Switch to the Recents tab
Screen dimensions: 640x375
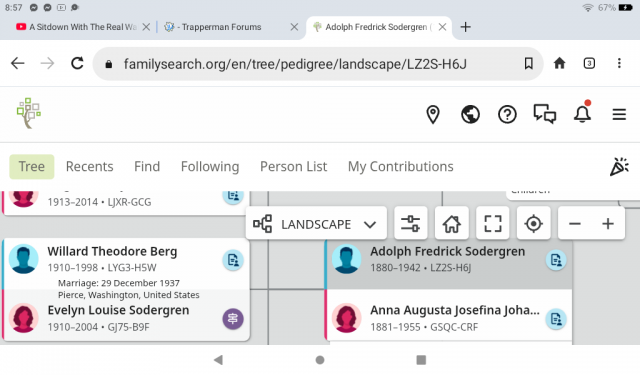coord(90,166)
